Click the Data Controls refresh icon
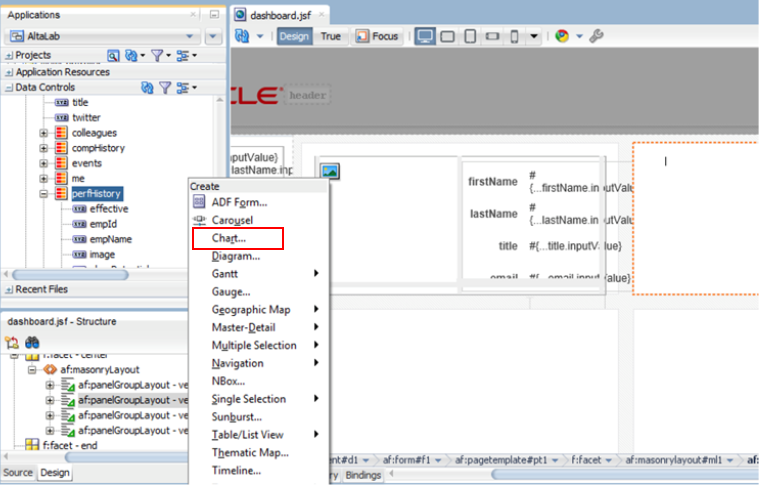The image size is (760, 486). (147, 88)
